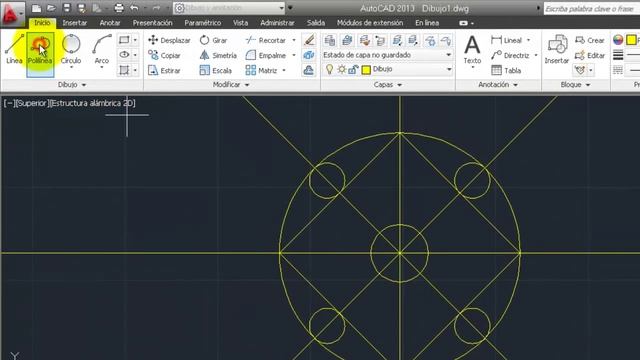
Task: Activate the Empalme fillet tool
Action: 266,55
